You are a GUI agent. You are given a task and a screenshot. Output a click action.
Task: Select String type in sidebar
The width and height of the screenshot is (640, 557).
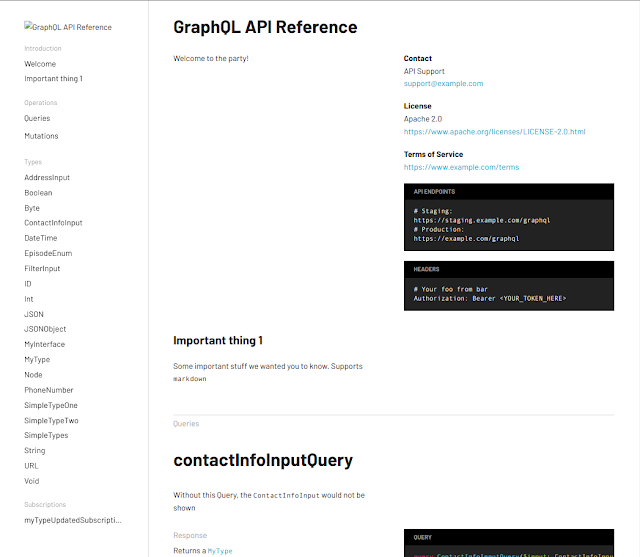35,450
